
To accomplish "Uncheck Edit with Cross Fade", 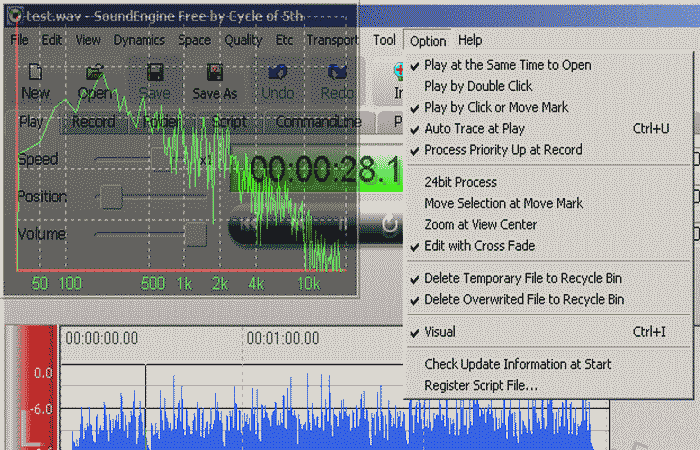I will [x=479, y=246].
